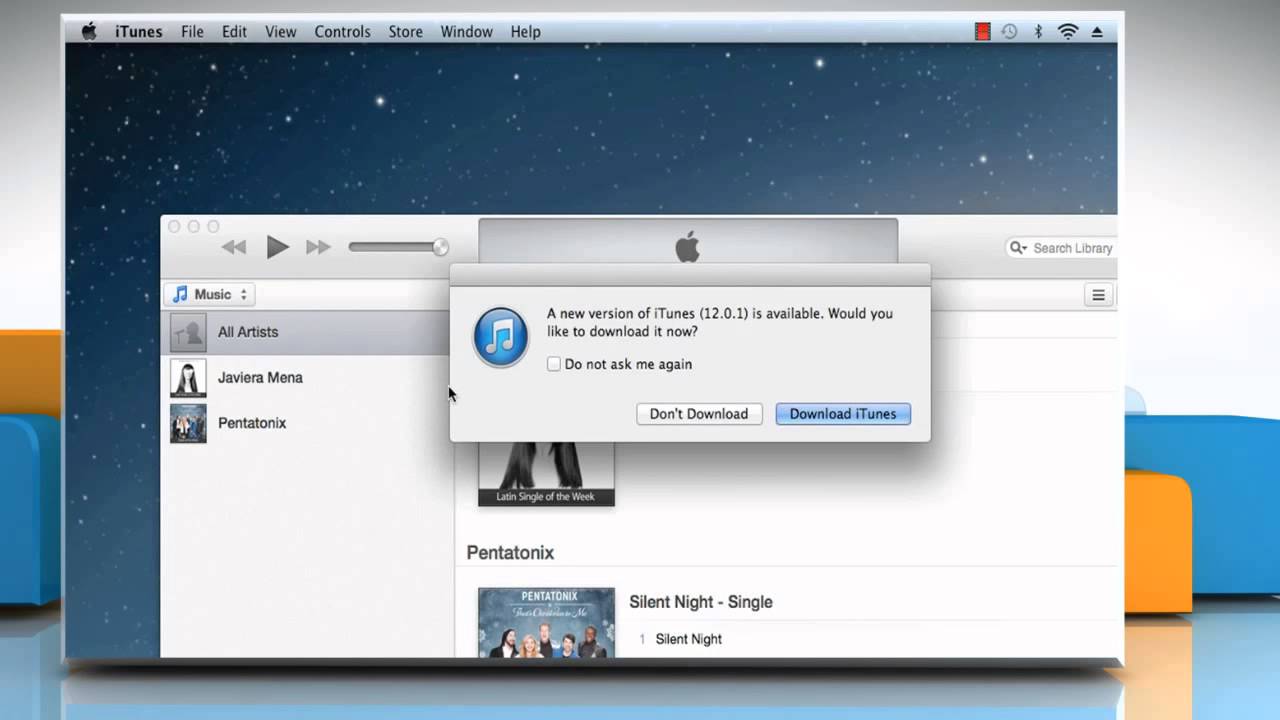The height and width of the screenshot is (720, 1280).
Task: Click the Apple logo in the display
Action: click(x=687, y=246)
